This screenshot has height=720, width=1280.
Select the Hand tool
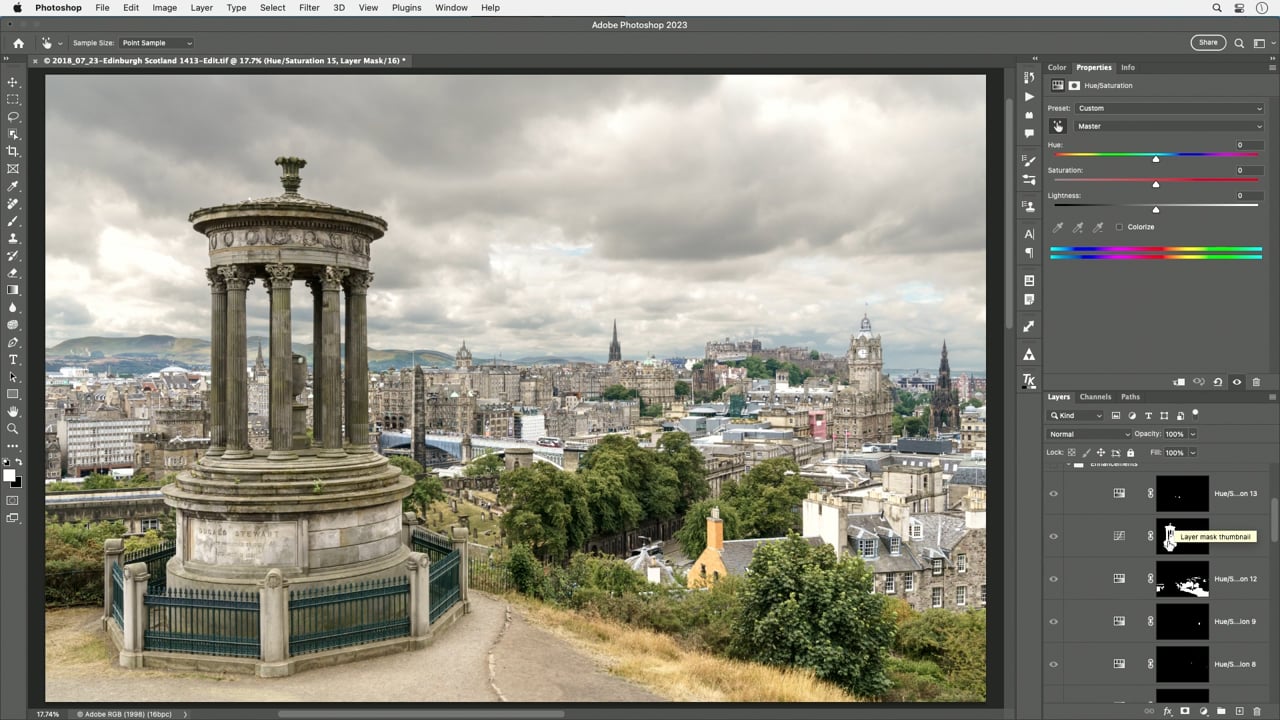coord(13,411)
